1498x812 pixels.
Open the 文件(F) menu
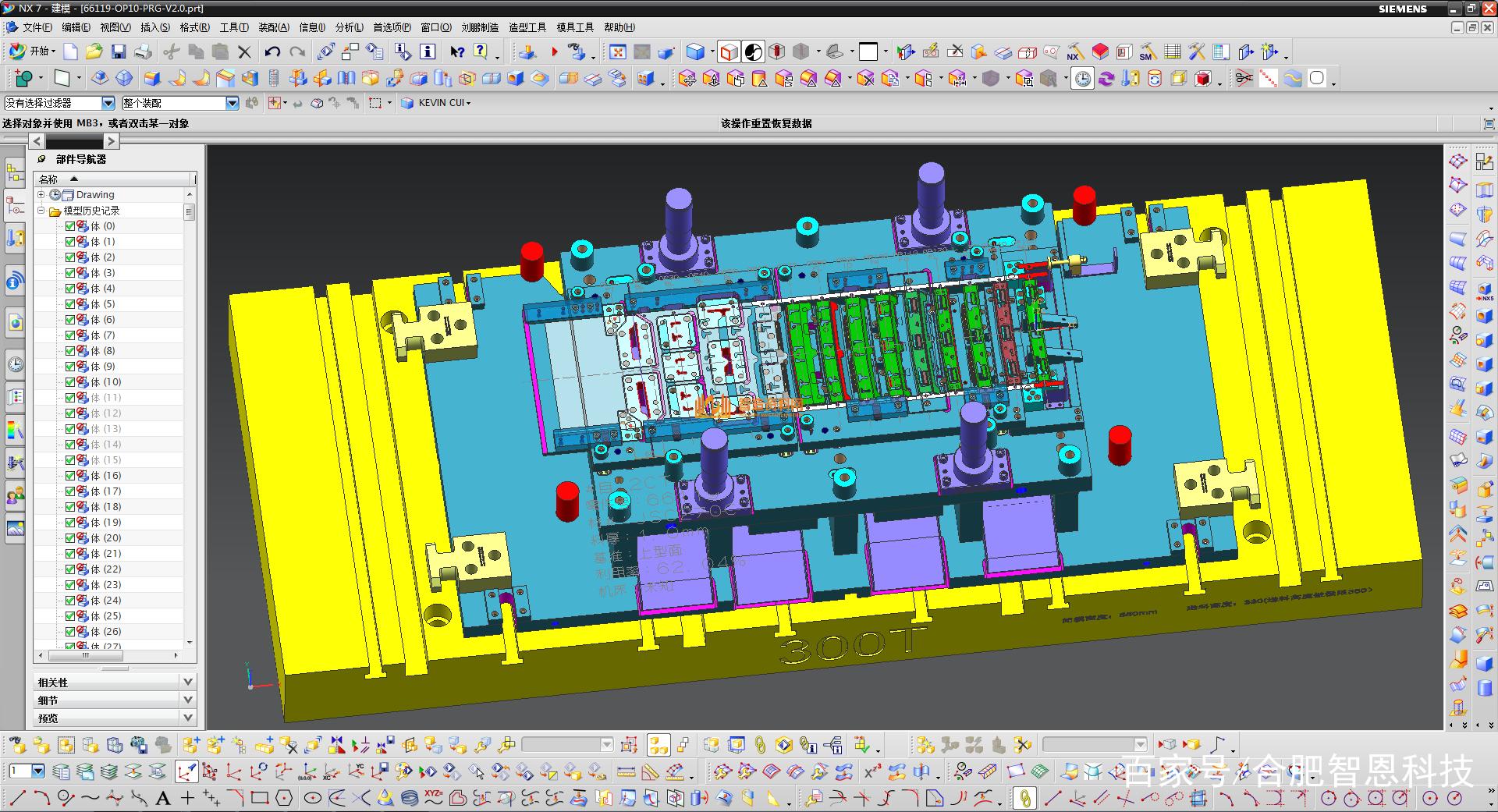pyautogui.click(x=37, y=27)
